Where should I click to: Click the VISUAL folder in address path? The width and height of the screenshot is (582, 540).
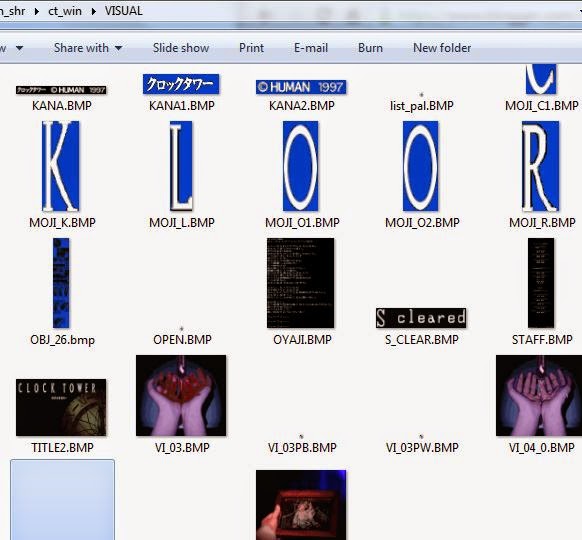pos(124,11)
